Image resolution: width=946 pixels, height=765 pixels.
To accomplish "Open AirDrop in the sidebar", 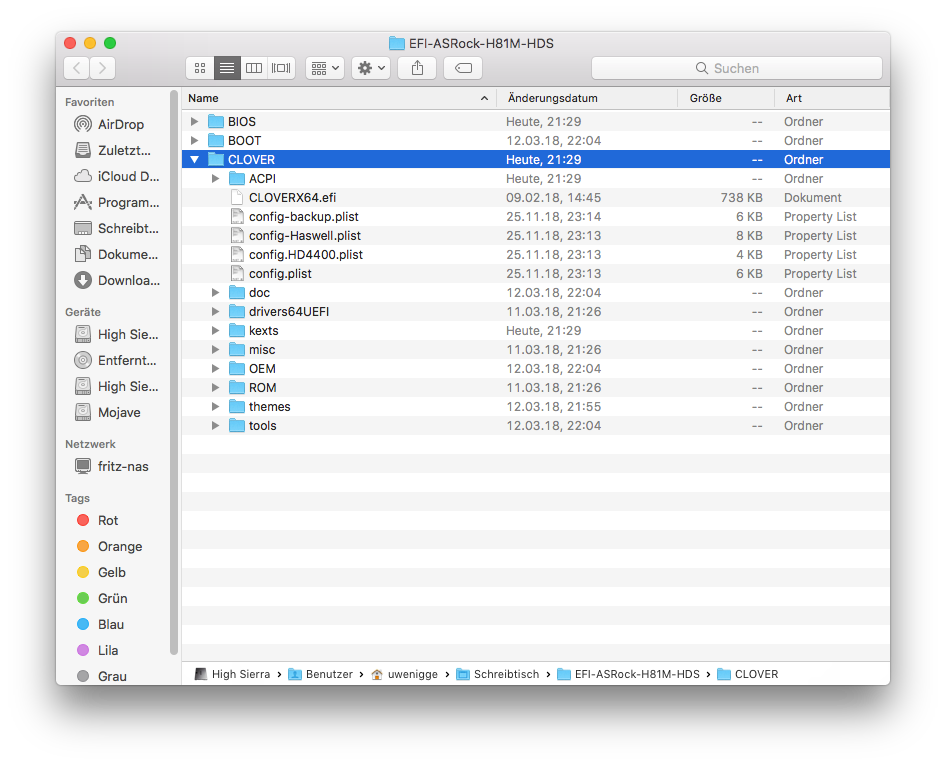I will (110, 124).
